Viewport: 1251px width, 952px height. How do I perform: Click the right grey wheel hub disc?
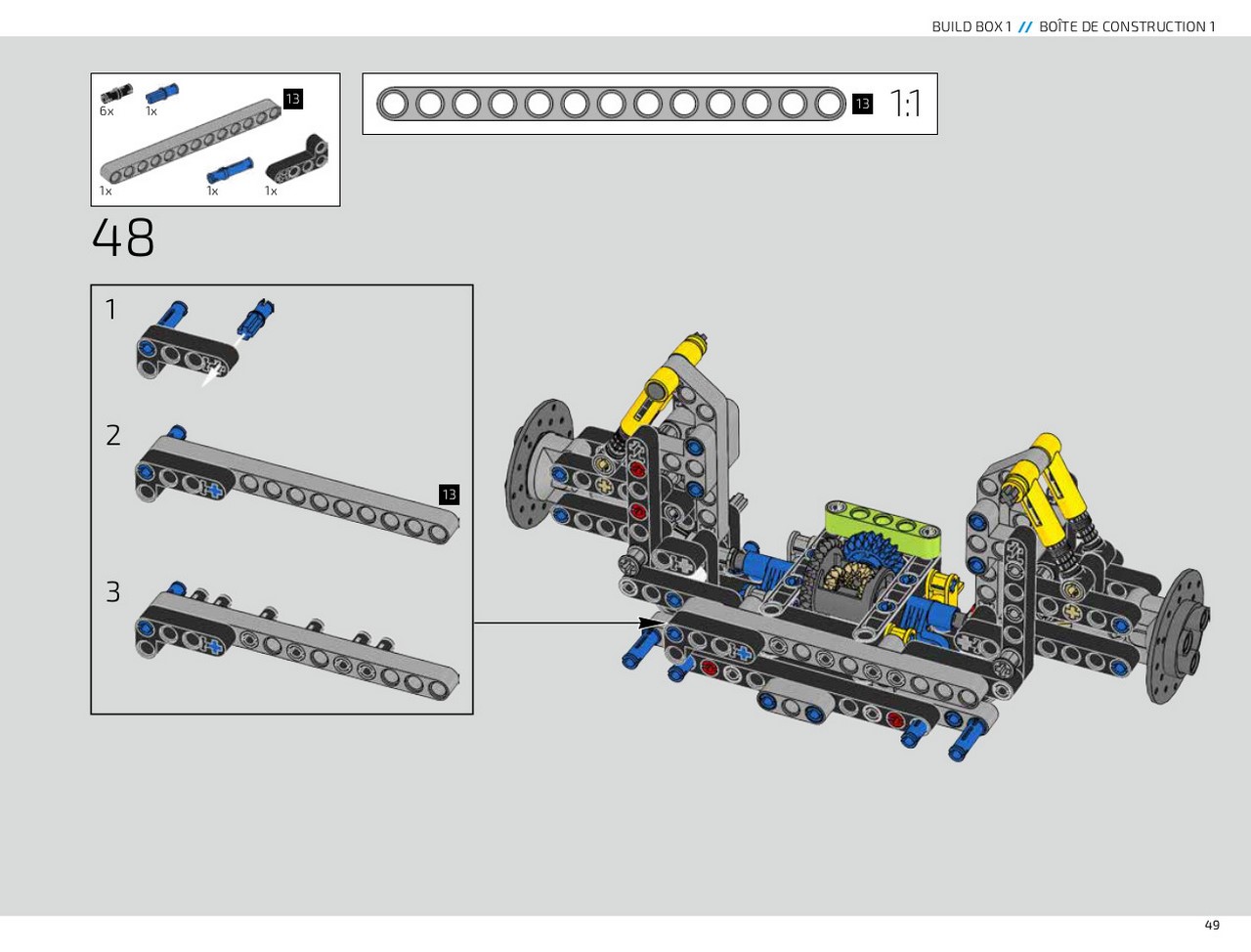click(1177, 636)
